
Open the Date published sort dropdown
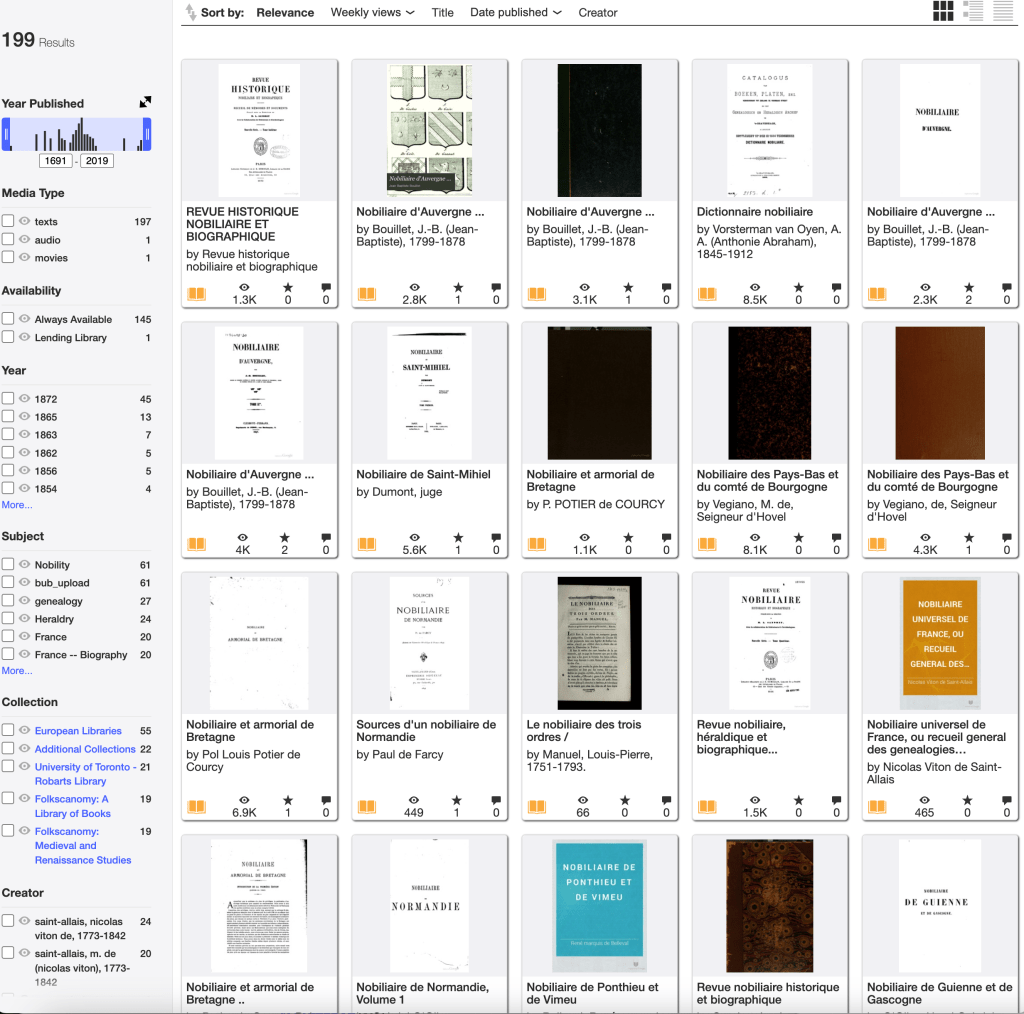click(515, 13)
